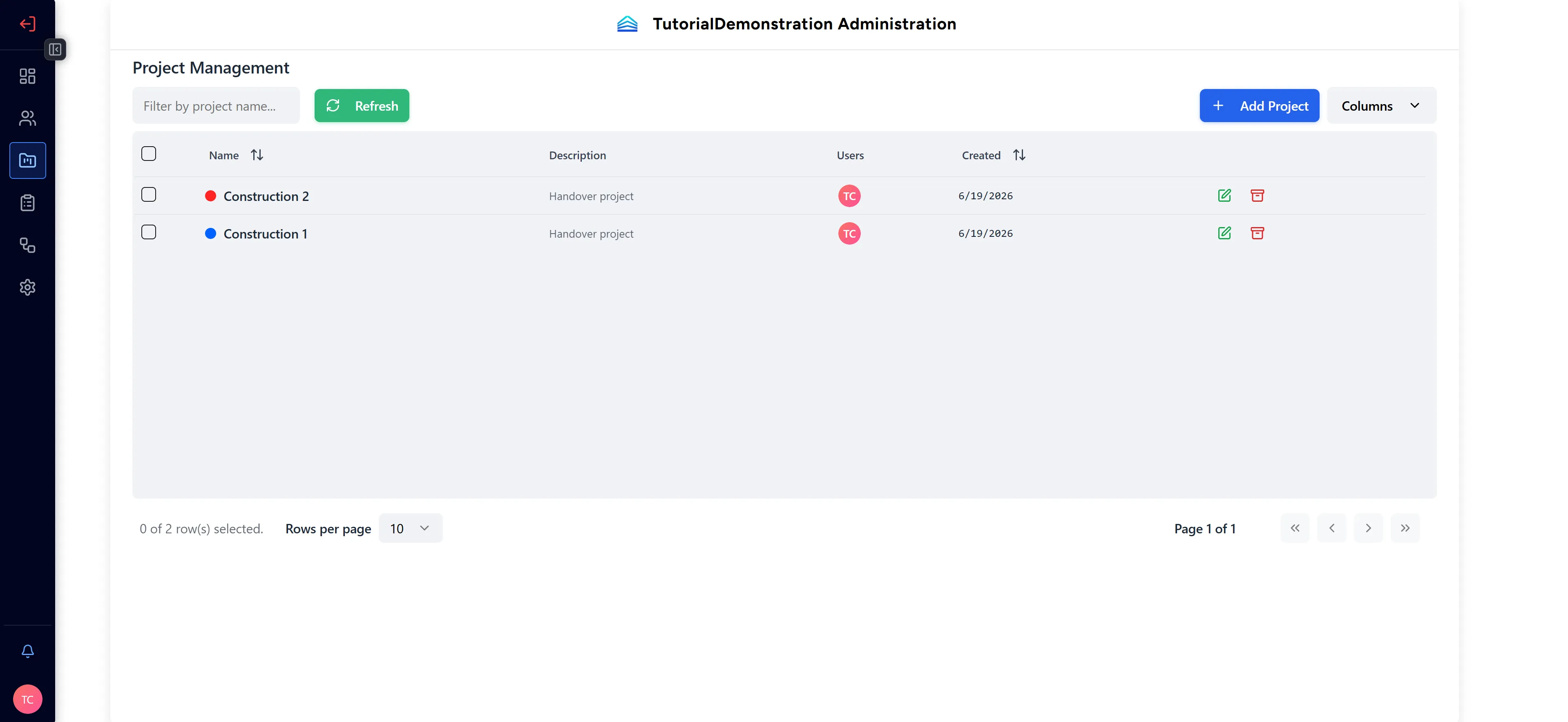Go to the previous page

pos(1331,528)
